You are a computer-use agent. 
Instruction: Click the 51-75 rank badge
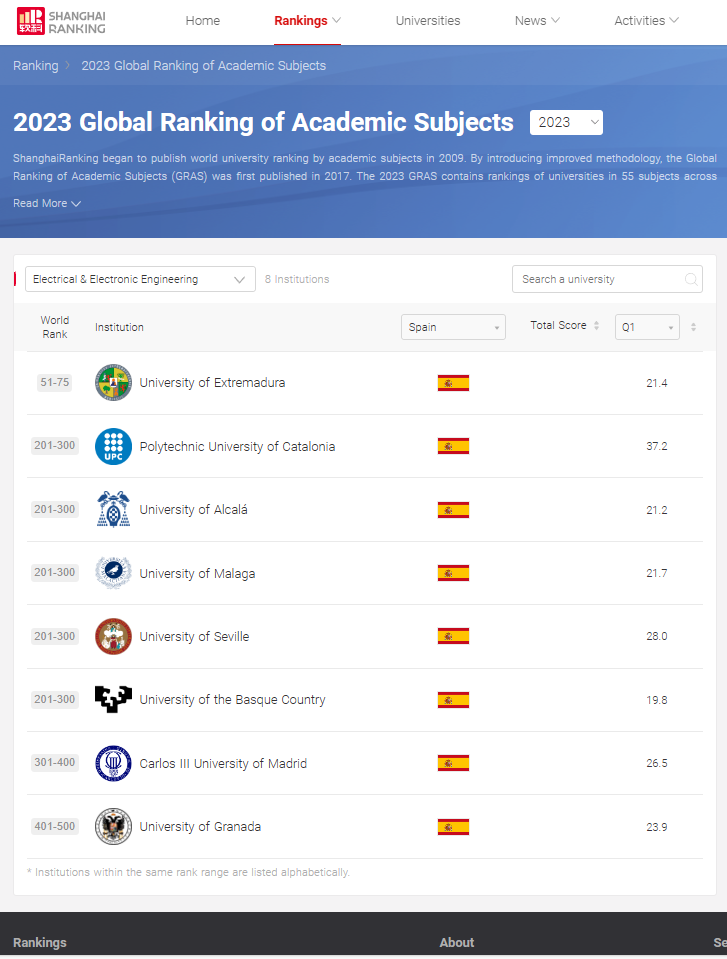54,383
